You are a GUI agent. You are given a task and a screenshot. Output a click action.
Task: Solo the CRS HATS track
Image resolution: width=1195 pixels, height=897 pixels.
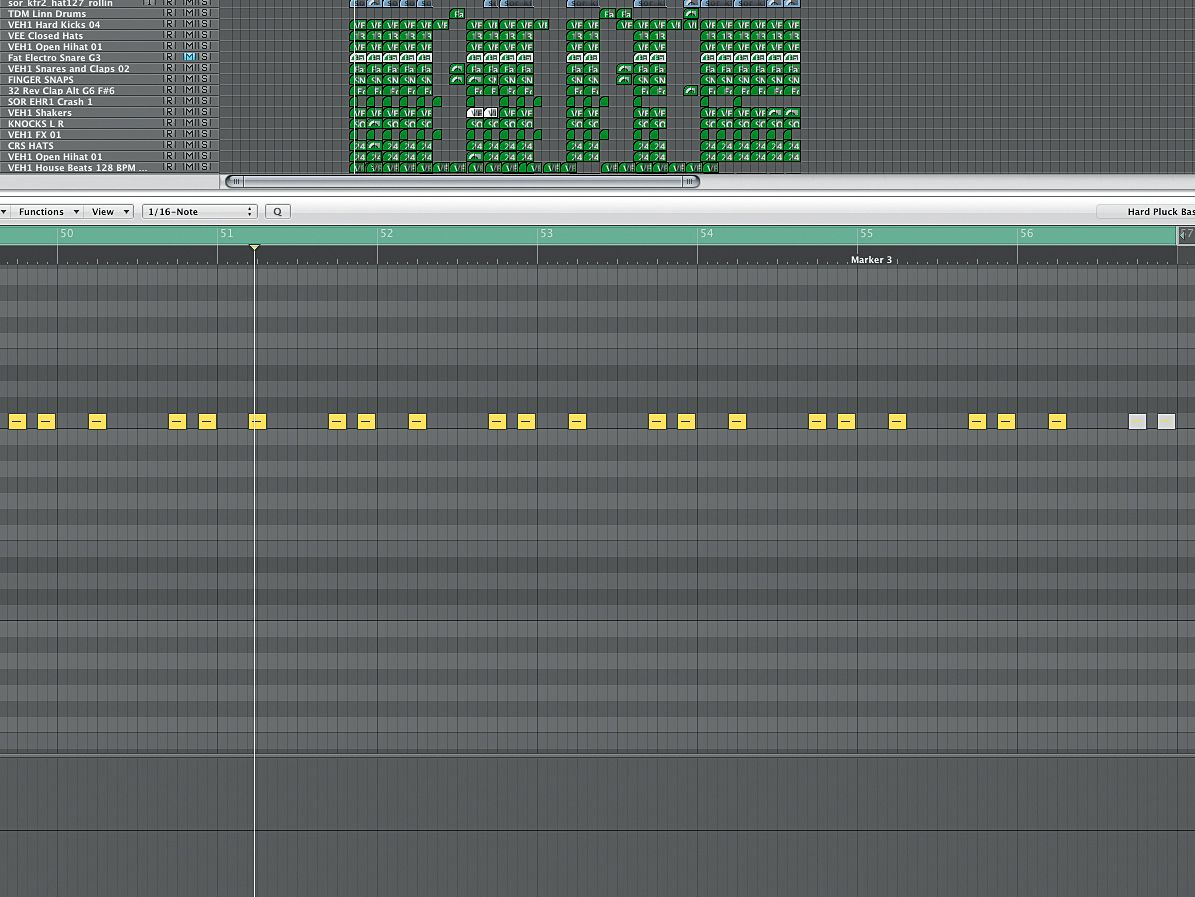click(205, 145)
